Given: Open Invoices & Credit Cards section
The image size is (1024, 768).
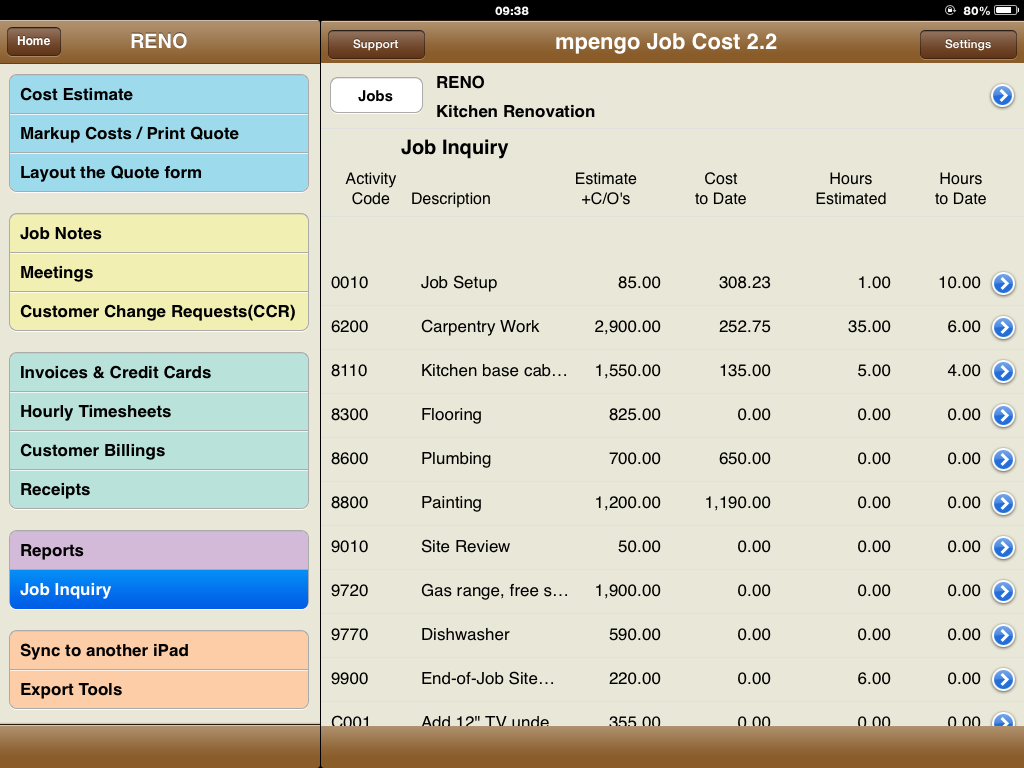Looking at the screenshot, I should (x=159, y=373).
